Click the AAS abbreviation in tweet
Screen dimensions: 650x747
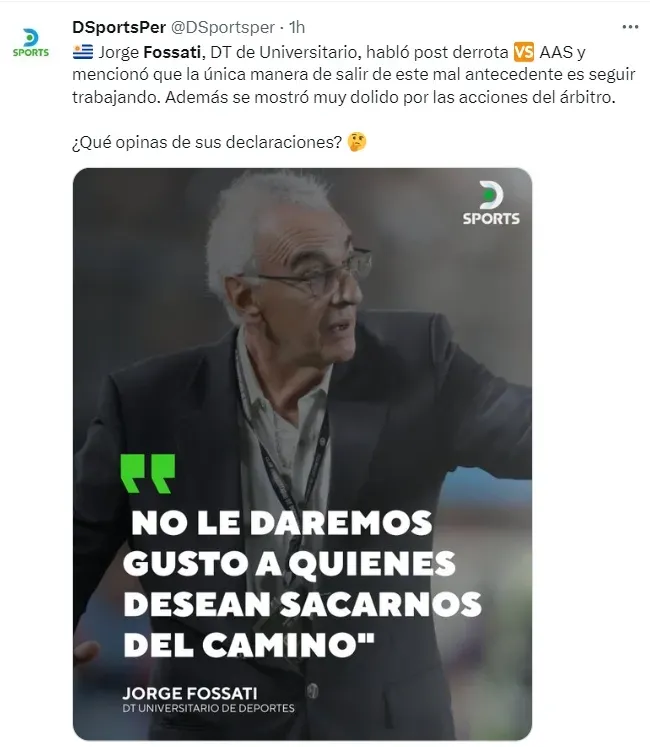(x=556, y=52)
